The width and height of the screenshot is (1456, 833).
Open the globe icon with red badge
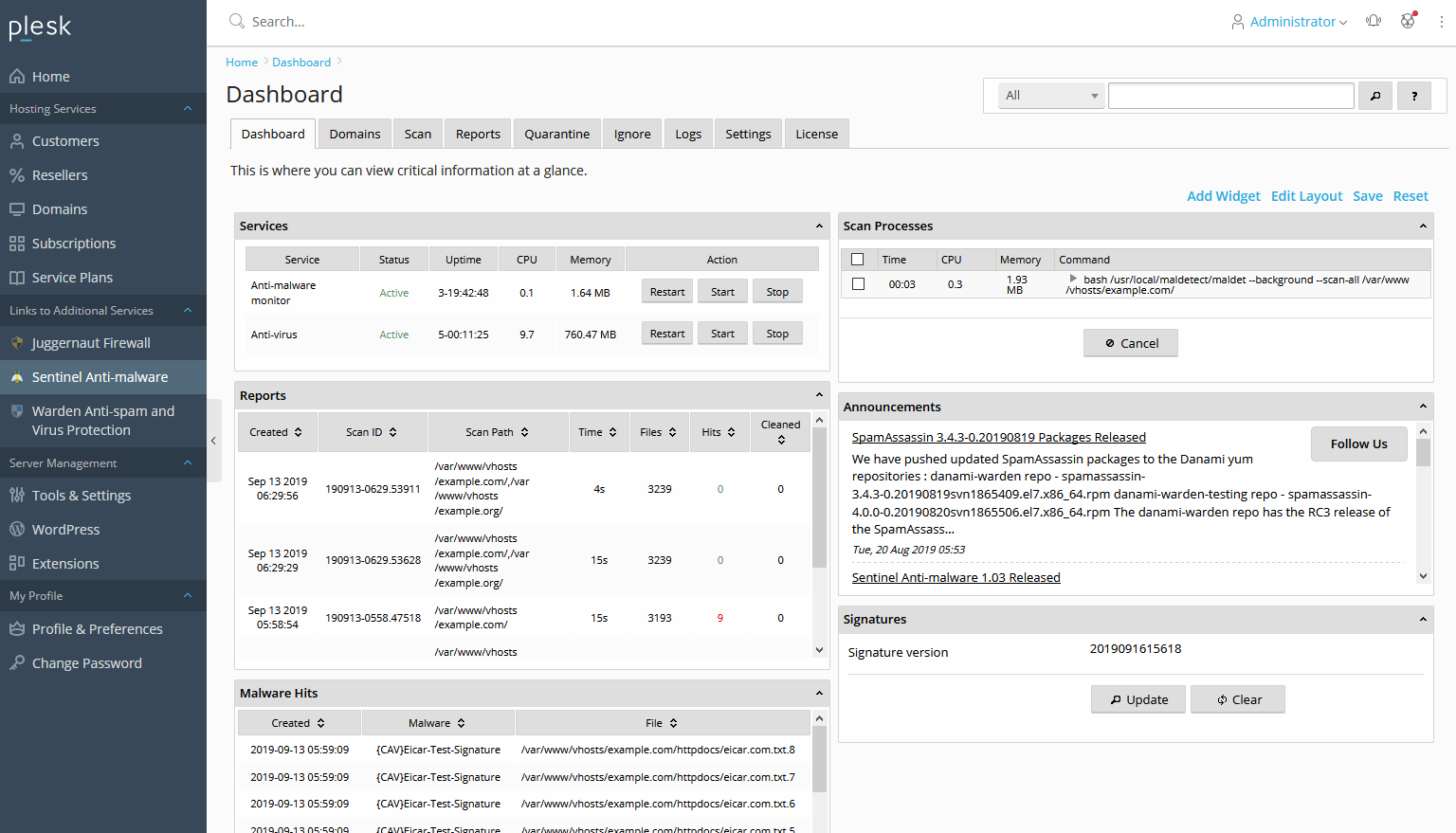pos(1409,20)
